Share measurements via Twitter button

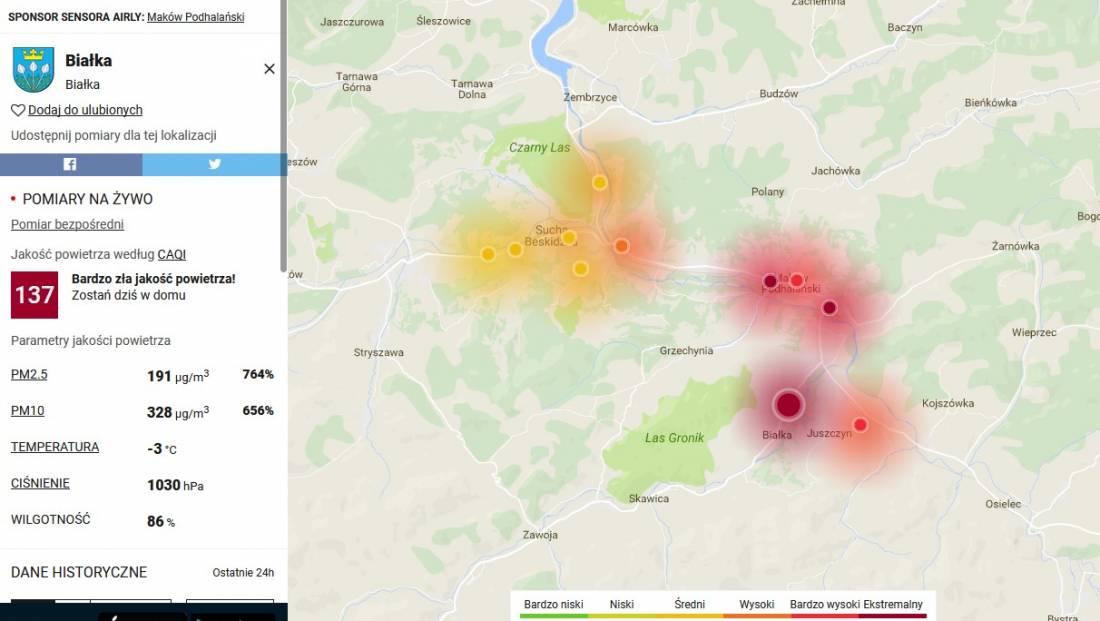(x=213, y=164)
